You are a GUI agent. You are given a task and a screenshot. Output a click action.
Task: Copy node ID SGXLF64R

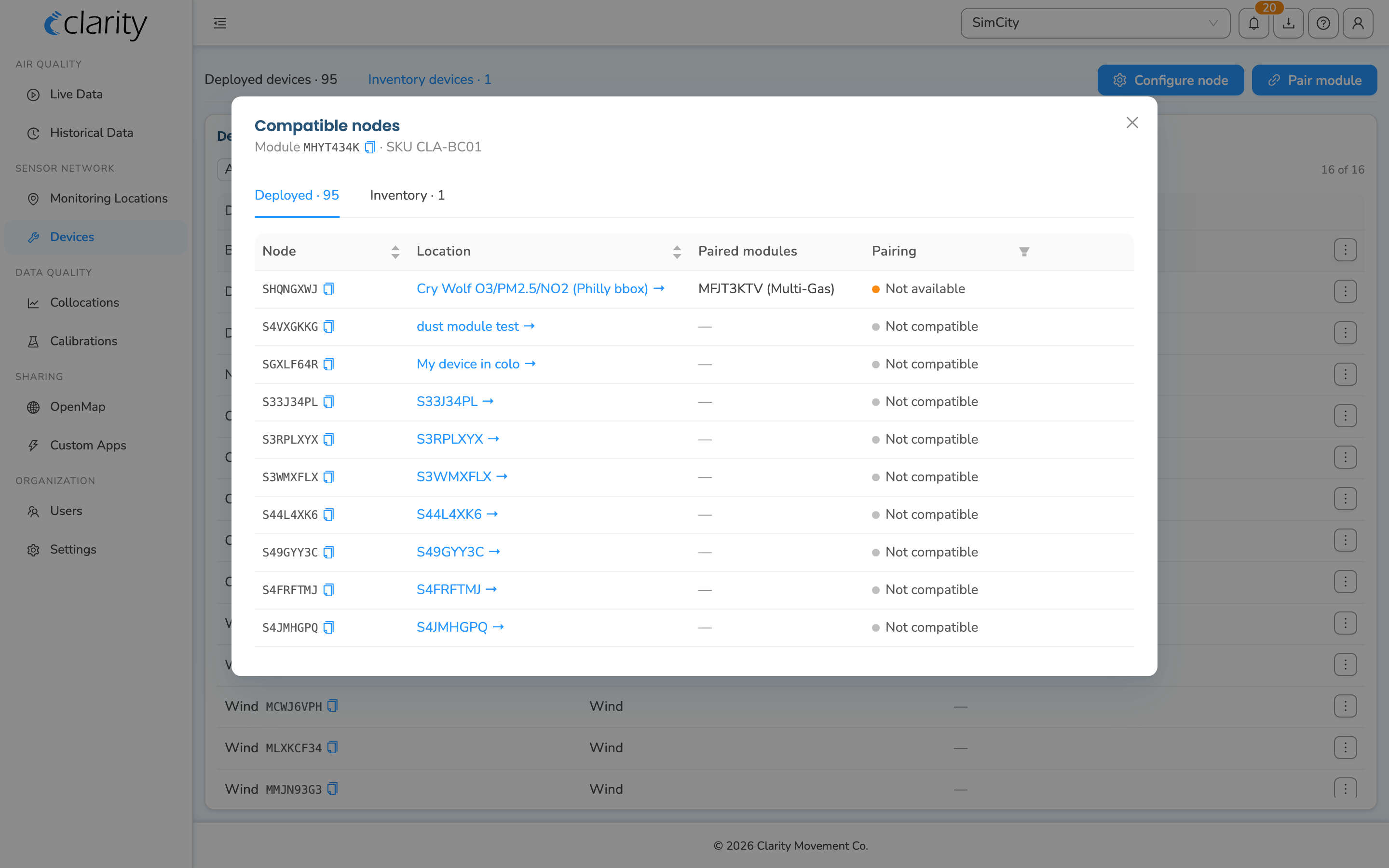(x=328, y=364)
